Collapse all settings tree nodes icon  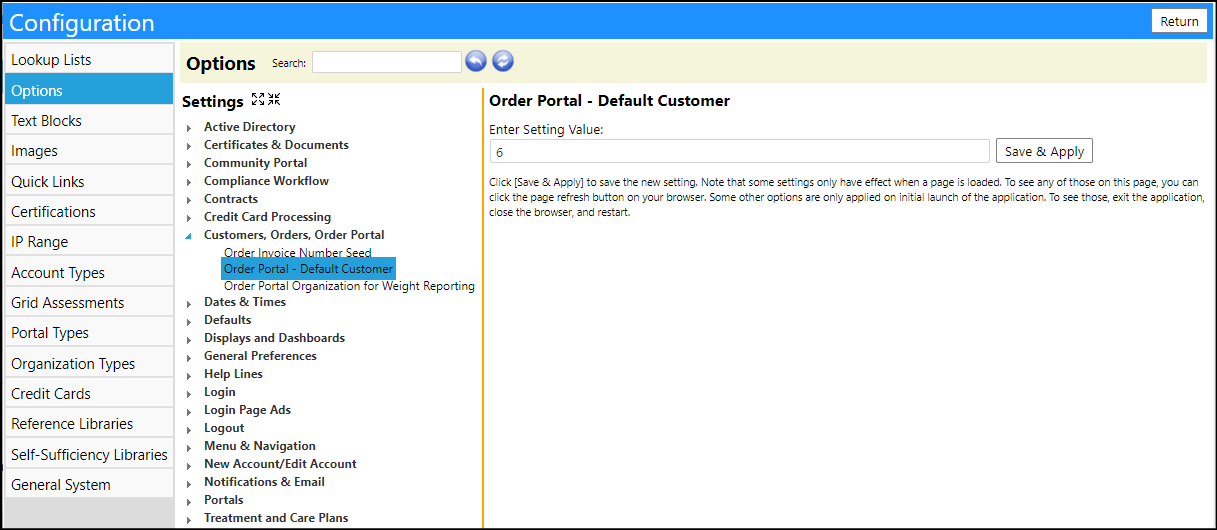click(274, 99)
